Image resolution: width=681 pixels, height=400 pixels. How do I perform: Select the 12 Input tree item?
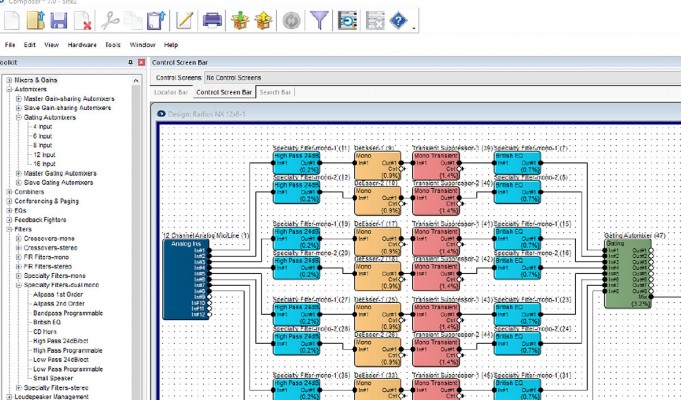pyautogui.click(x=44, y=155)
